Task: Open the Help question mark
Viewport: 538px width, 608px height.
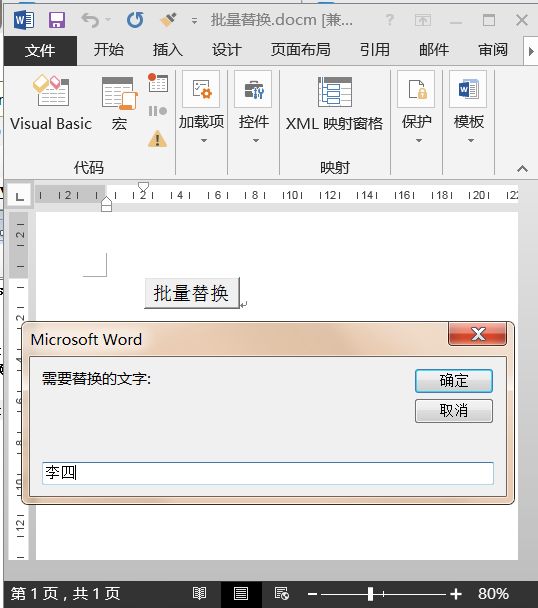Action: [x=389, y=20]
